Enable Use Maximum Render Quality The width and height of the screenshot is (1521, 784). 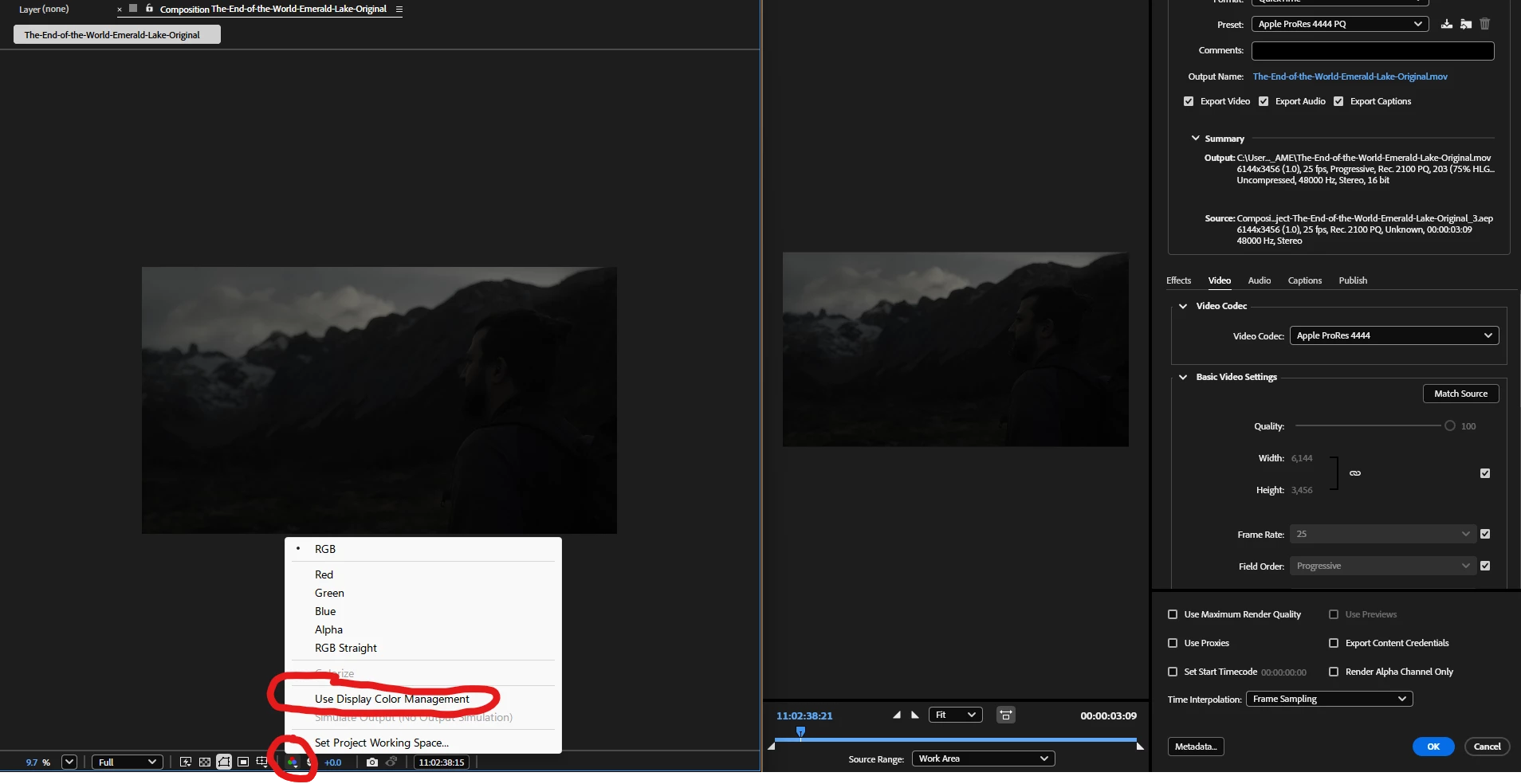[x=1173, y=614]
